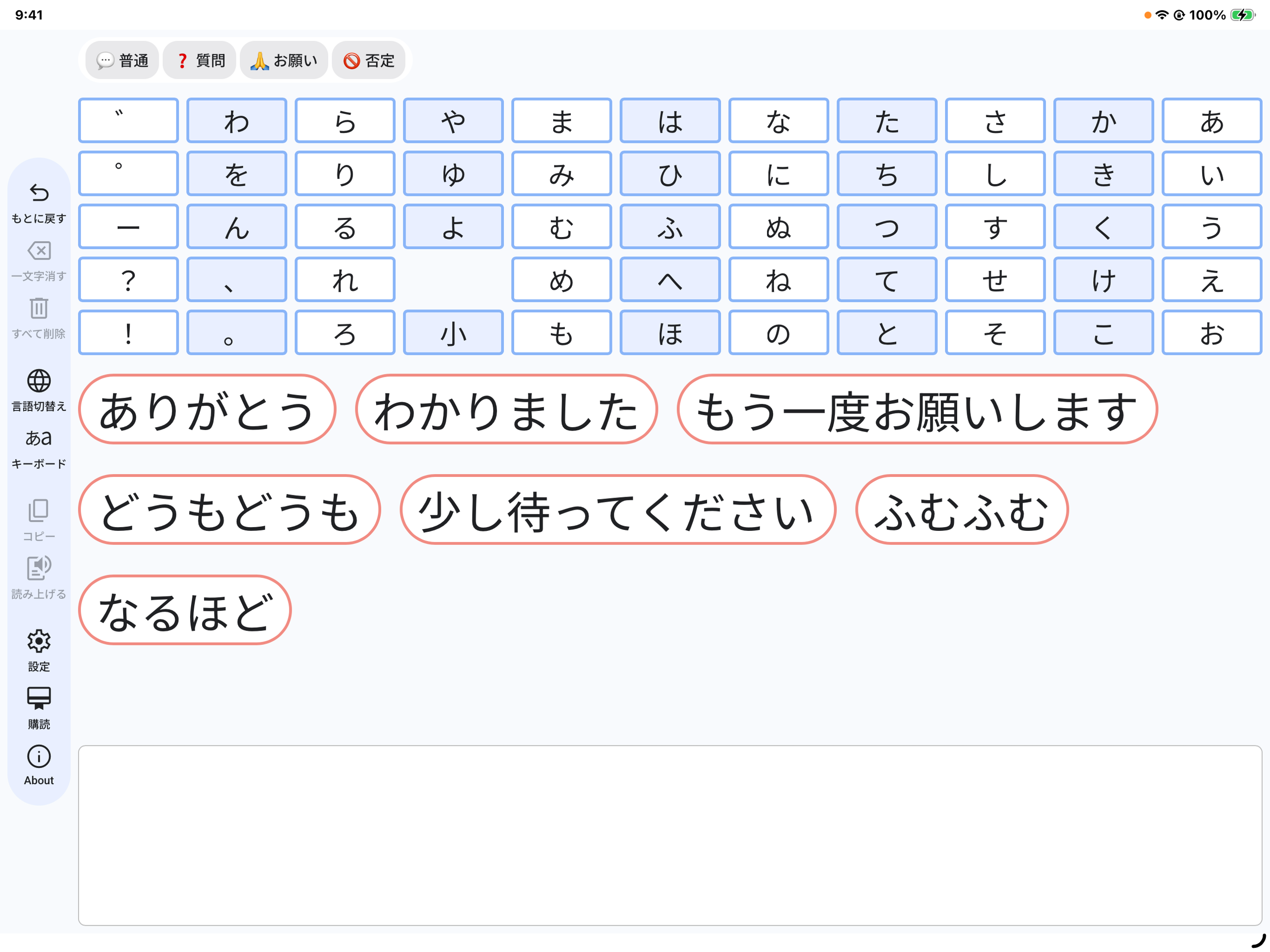Tap the つ key
1270x952 pixels.
887,226
